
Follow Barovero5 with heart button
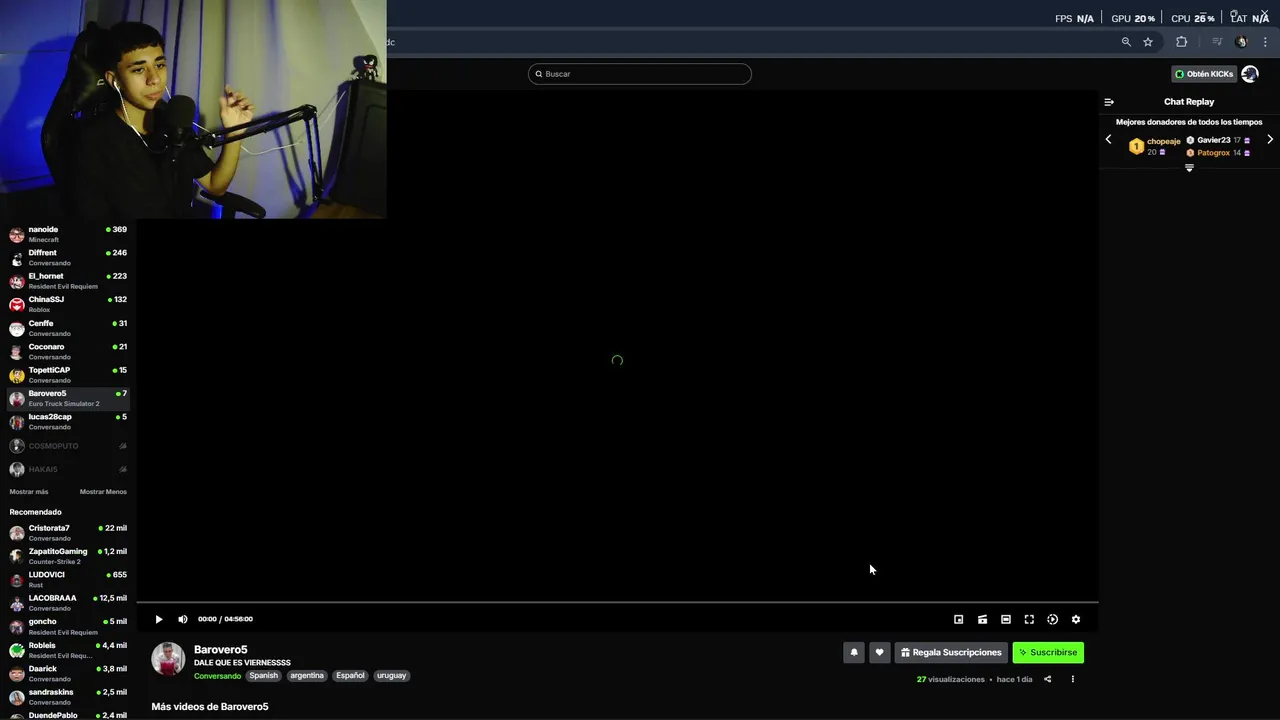click(879, 652)
